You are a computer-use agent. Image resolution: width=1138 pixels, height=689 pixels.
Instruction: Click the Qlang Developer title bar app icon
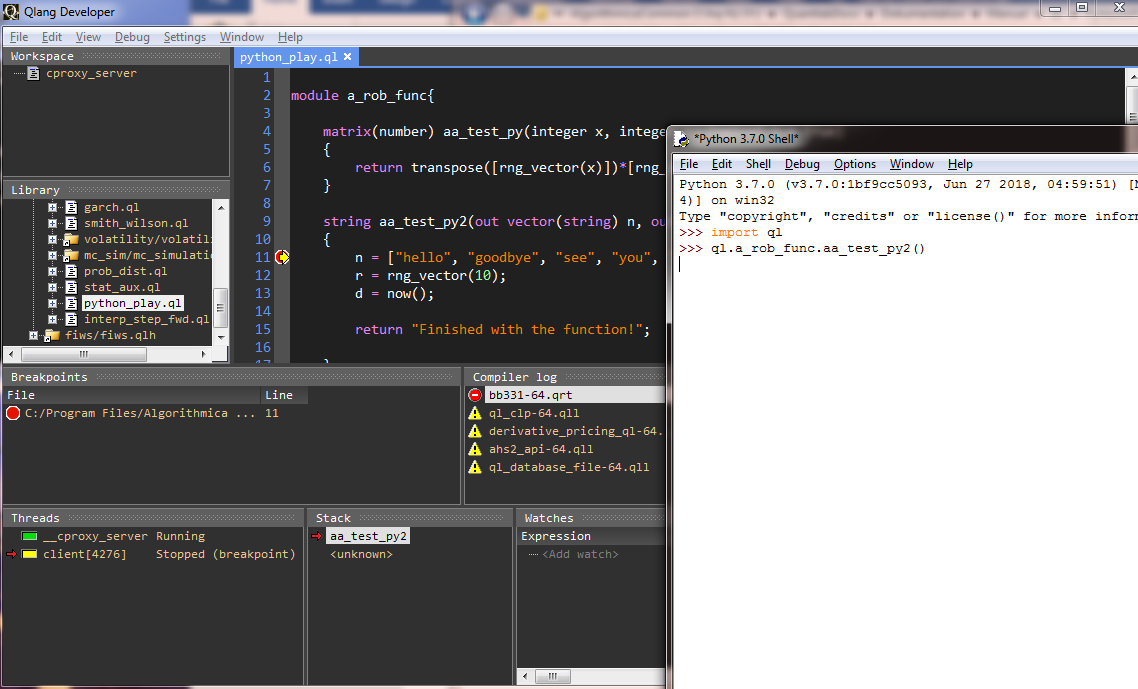(x=11, y=12)
